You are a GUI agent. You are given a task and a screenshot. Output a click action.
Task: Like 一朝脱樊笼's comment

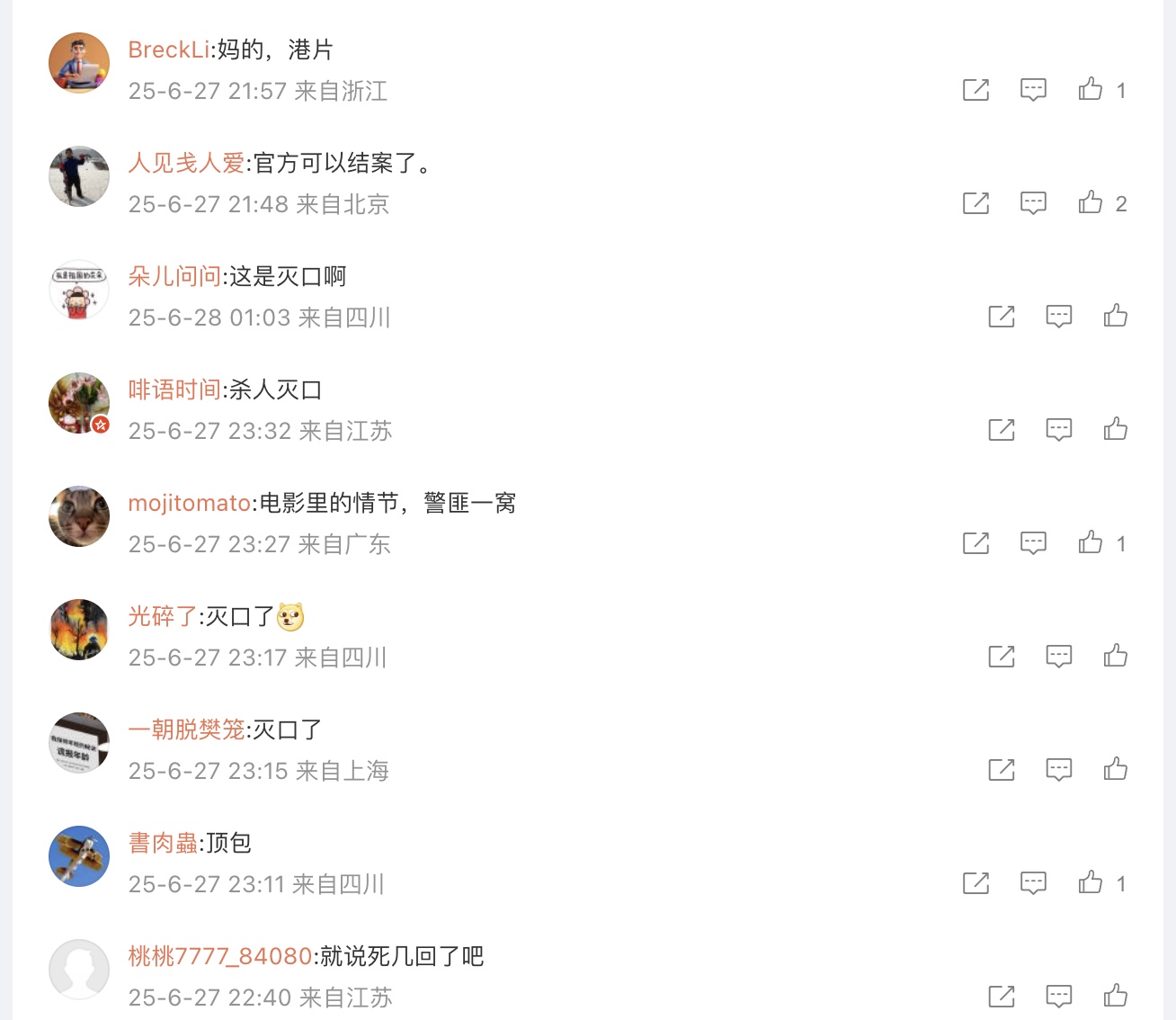pyautogui.click(x=1116, y=769)
